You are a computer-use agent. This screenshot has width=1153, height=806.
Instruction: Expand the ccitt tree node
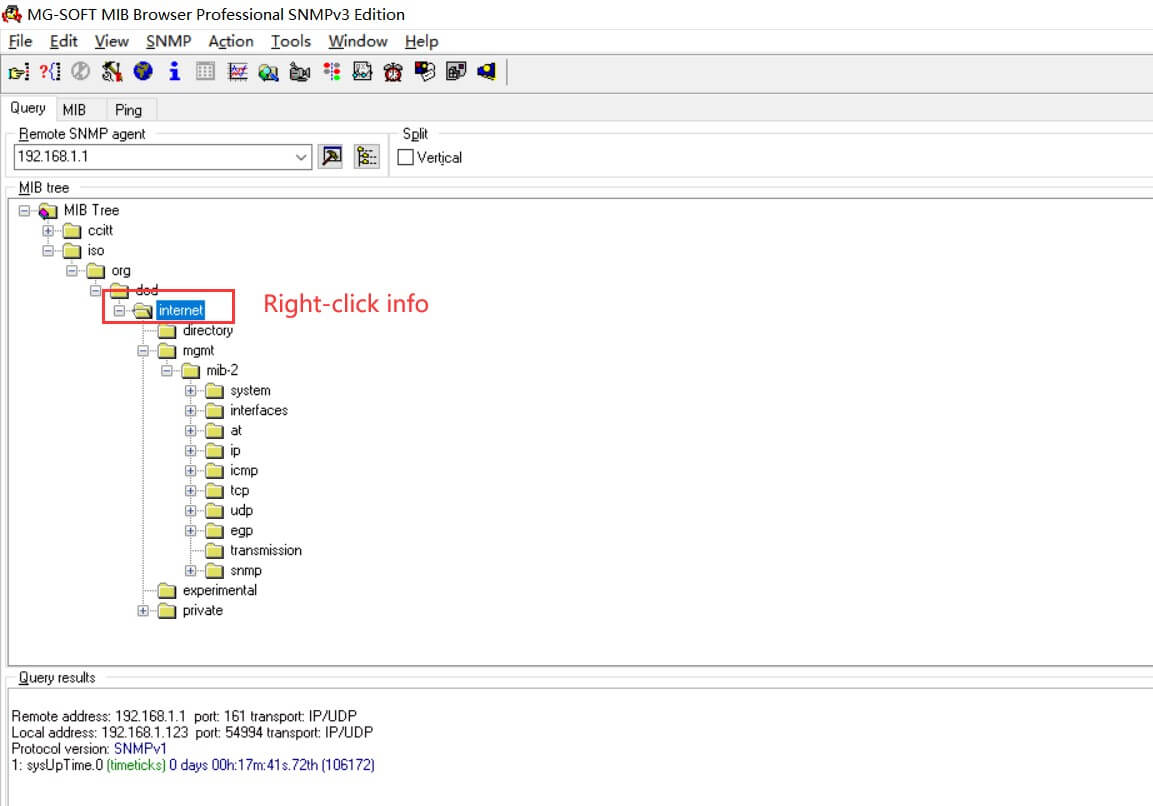coord(48,231)
